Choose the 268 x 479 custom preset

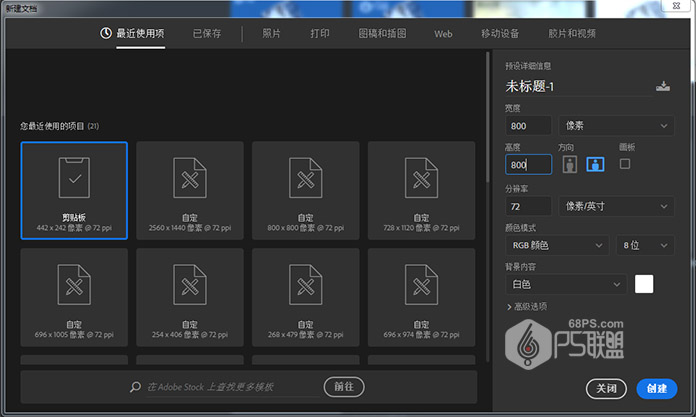[x=306, y=297]
